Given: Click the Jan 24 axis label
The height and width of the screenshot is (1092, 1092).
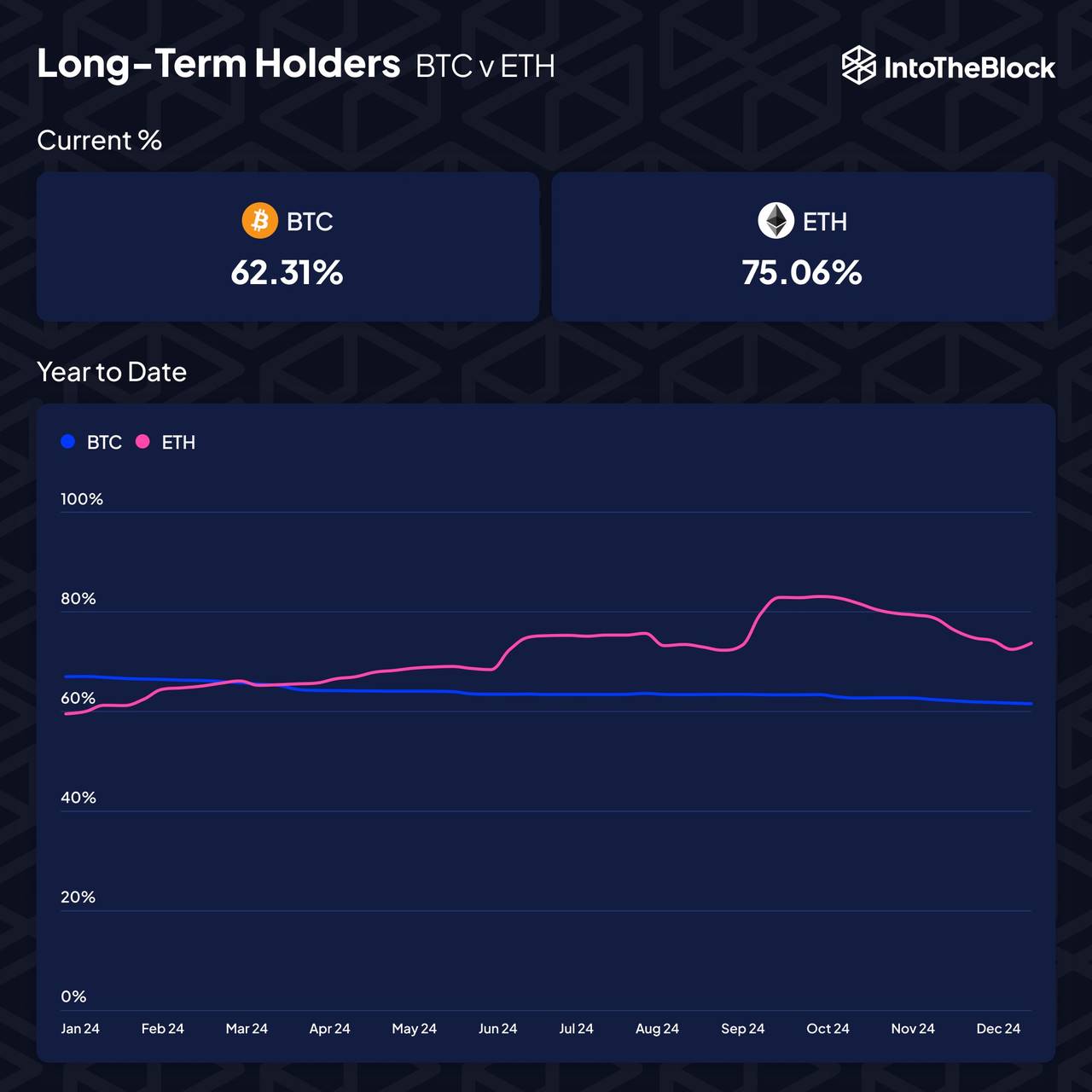Looking at the screenshot, I should point(80,1029).
